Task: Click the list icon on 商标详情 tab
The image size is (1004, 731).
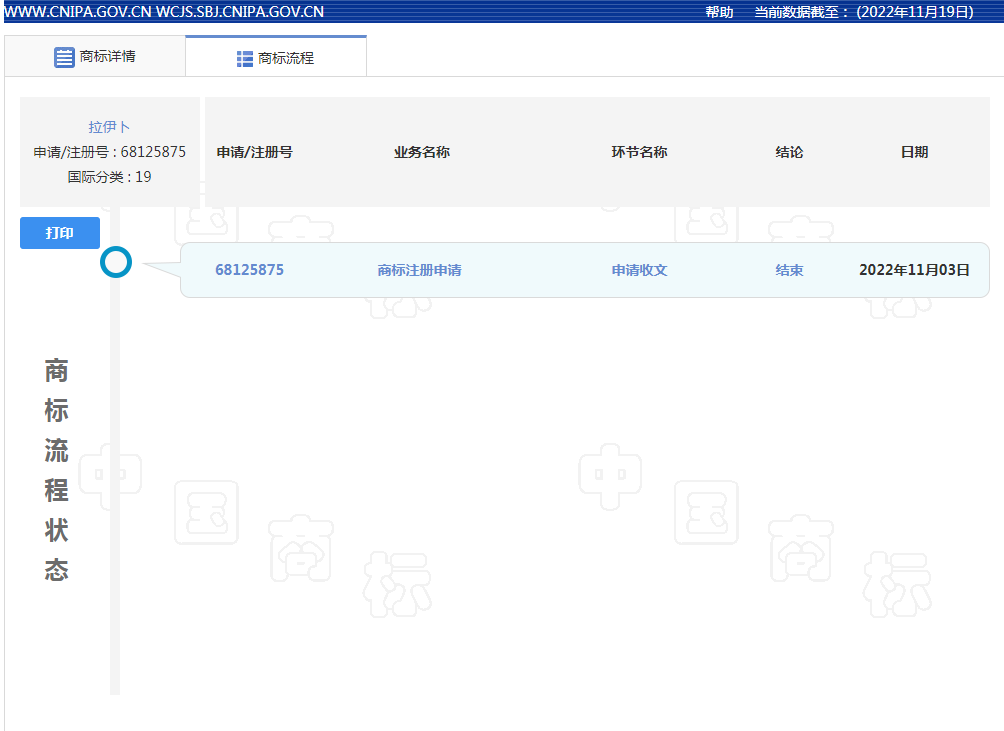Action: (x=64, y=57)
